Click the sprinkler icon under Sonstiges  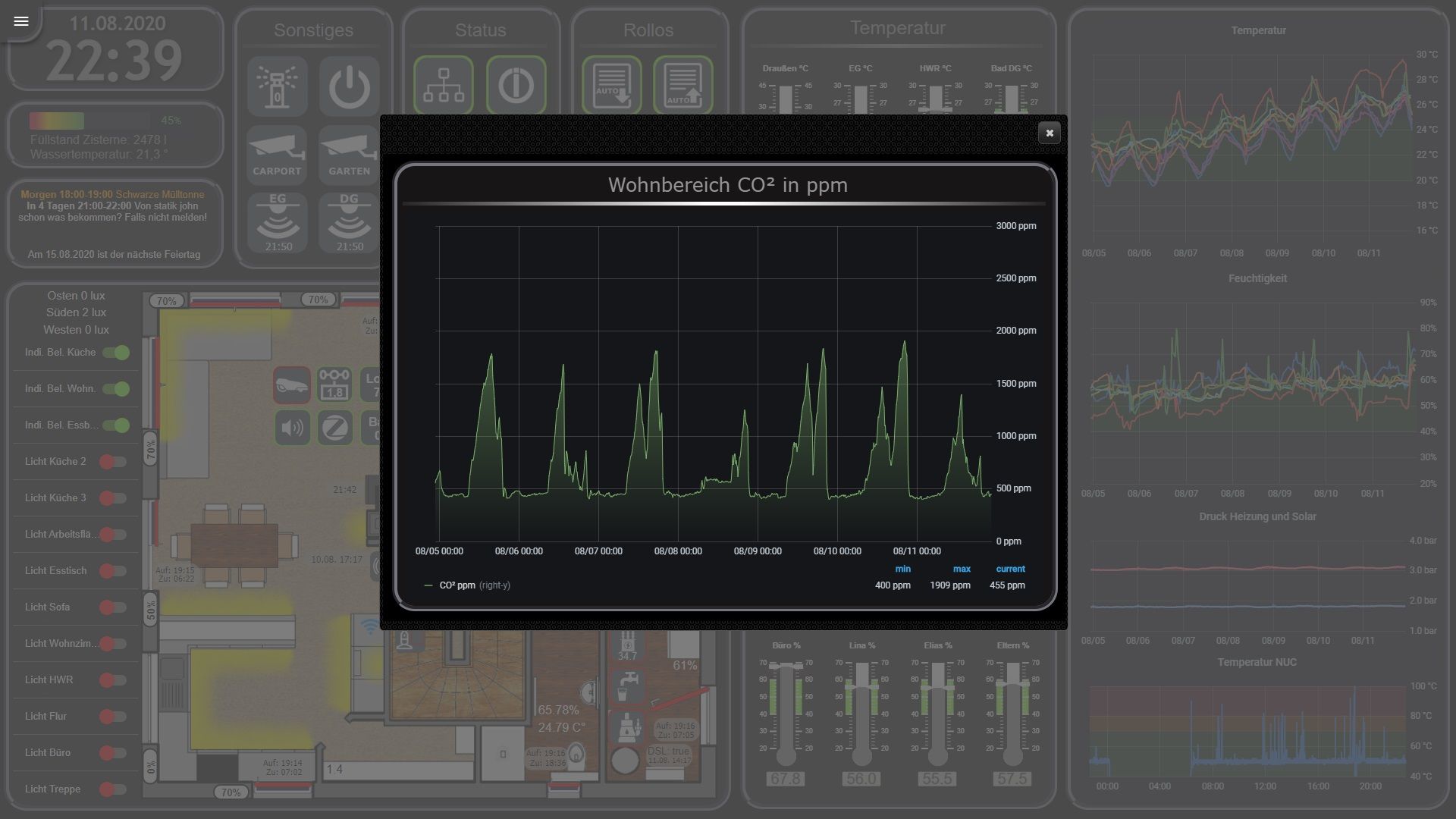278,86
